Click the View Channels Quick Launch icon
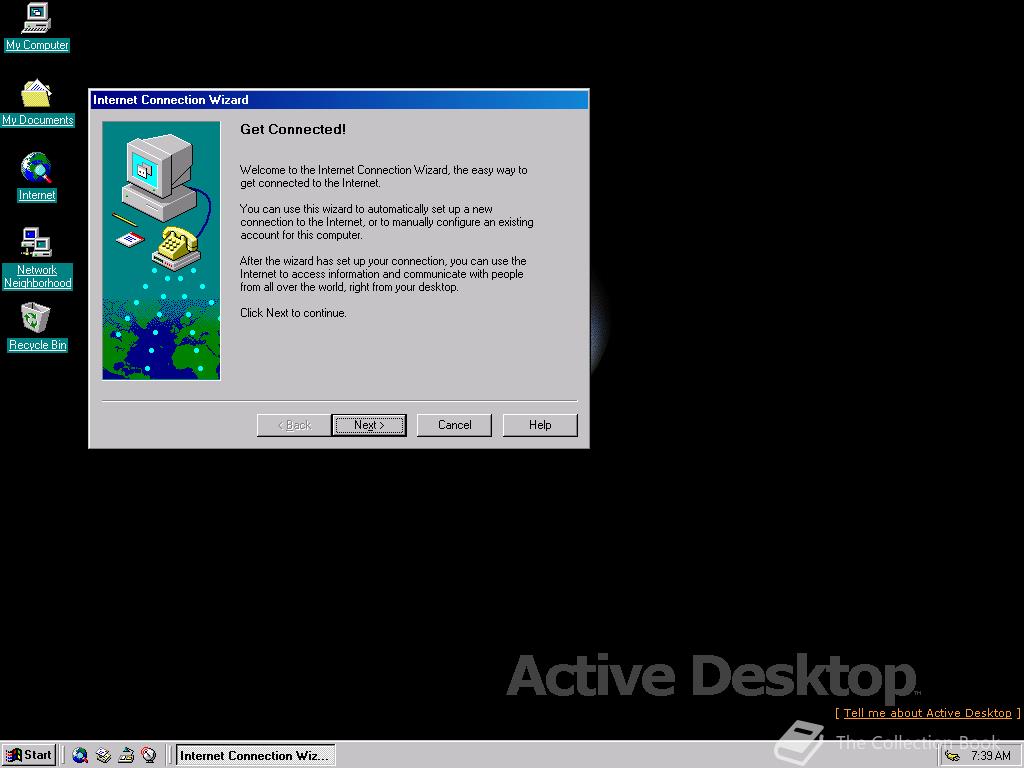The width and height of the screenshot is (1024, 768). tap(149, 755)
